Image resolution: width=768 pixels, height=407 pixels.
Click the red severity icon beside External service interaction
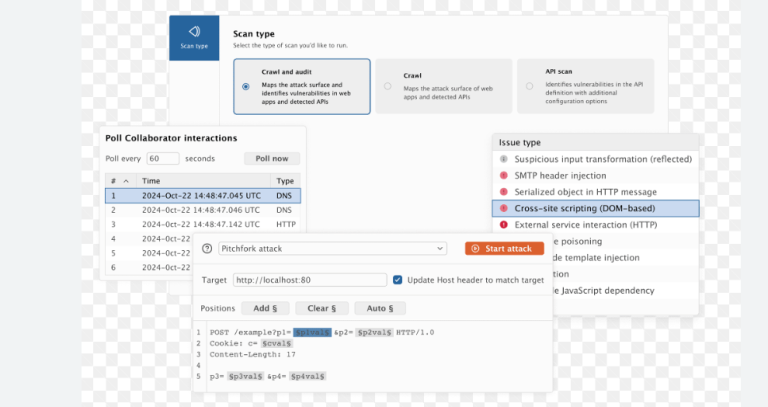[504, 225]
